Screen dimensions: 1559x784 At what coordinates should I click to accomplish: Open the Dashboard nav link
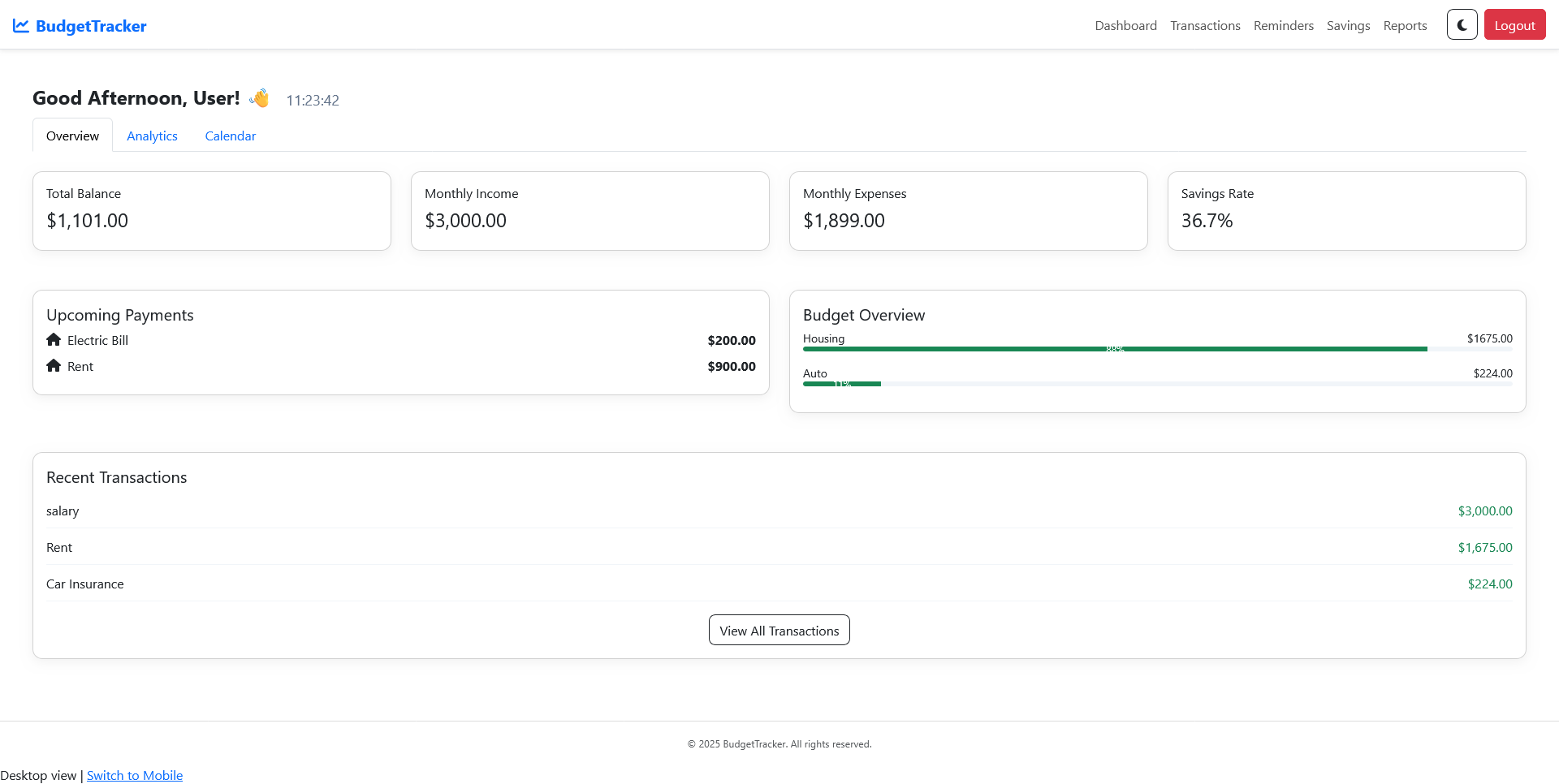pyautogui.click(x=1125, y=26)
